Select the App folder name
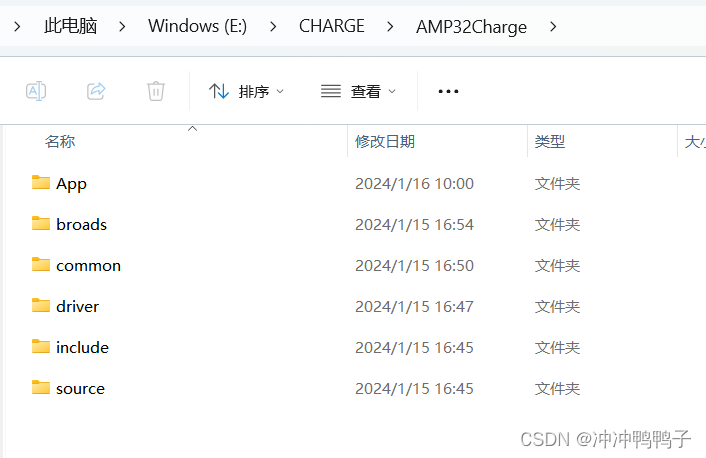 71,184
